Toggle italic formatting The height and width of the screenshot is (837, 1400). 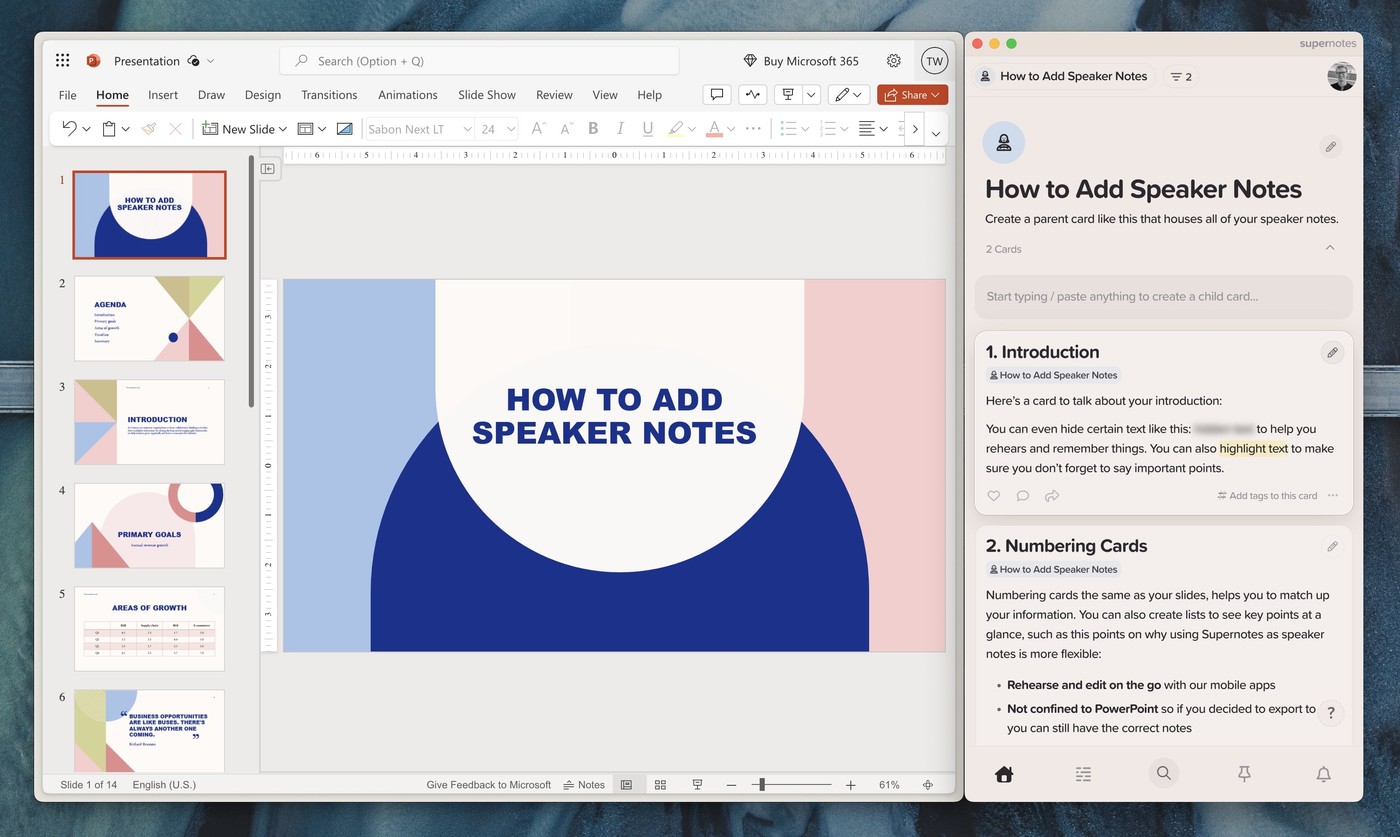pyautogui.click(x=621, y=128)
